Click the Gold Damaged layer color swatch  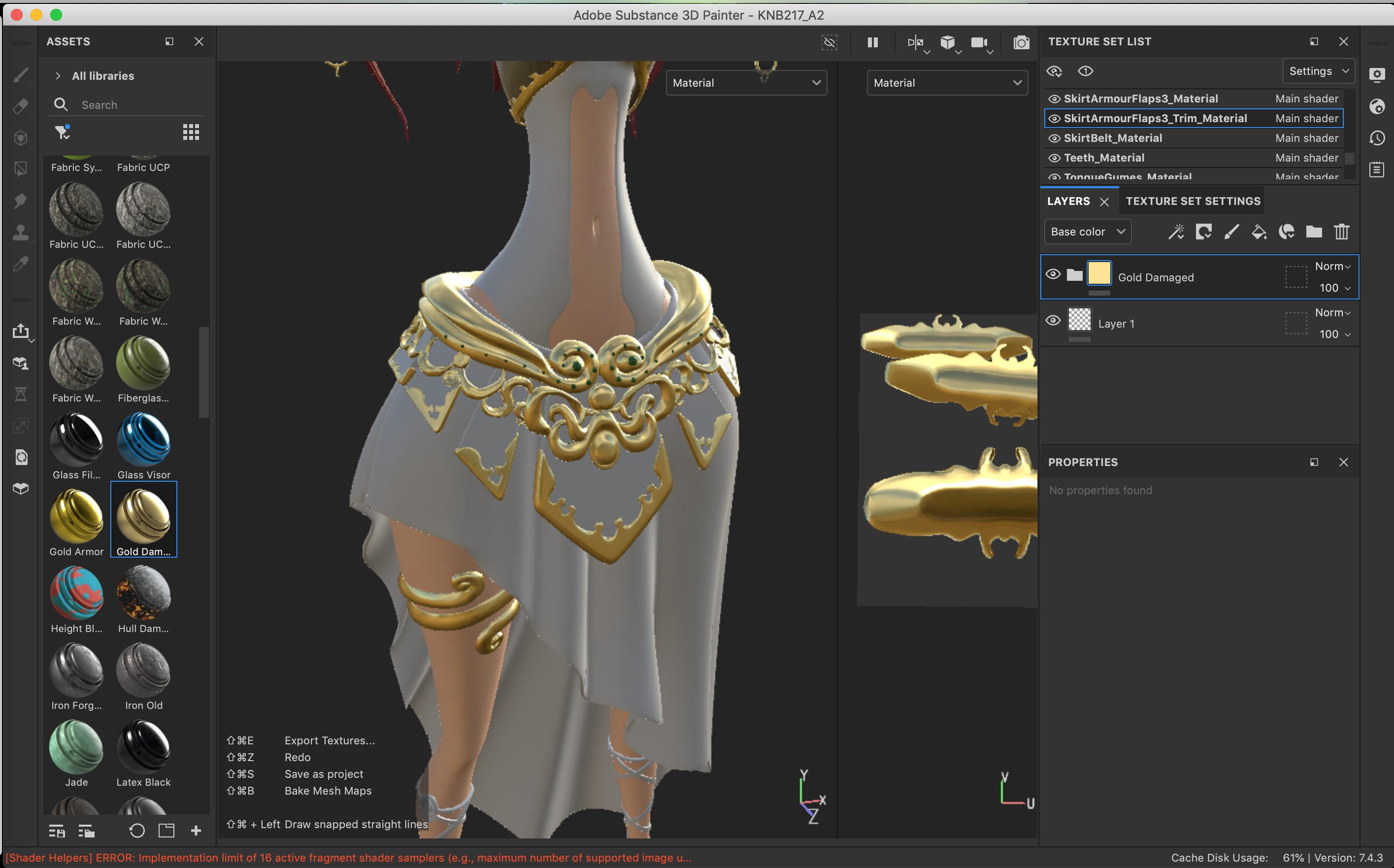point(1099,273)
